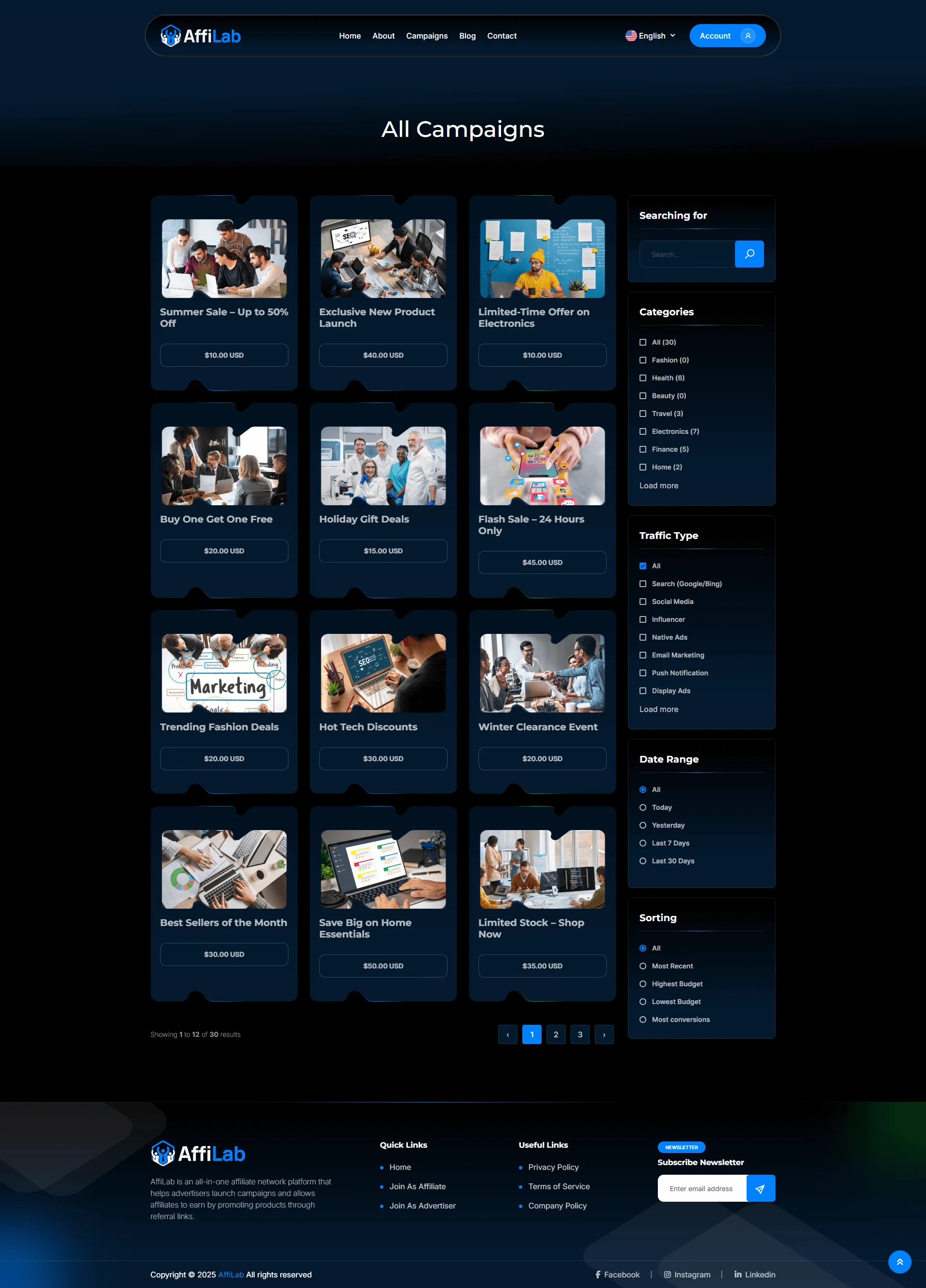Click the user icon in Account button
The height and width of the screenshot is (1288, 926).
pyautogui.click(x=748, y=36)
